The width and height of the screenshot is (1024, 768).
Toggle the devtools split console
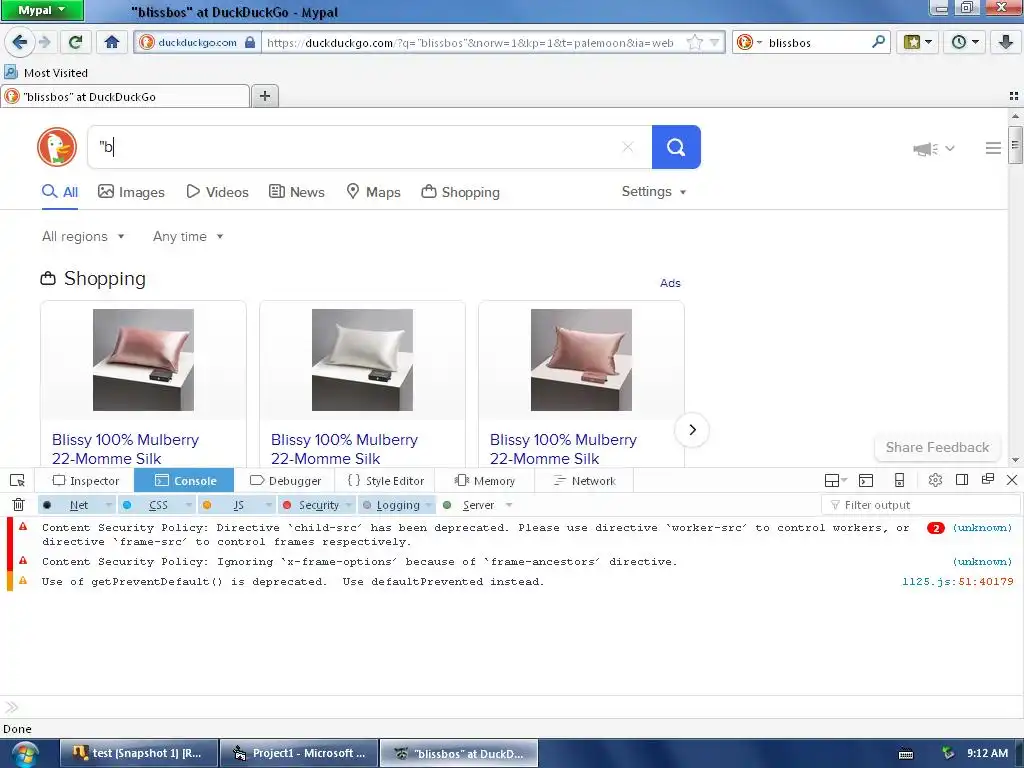tap(866, 481)
